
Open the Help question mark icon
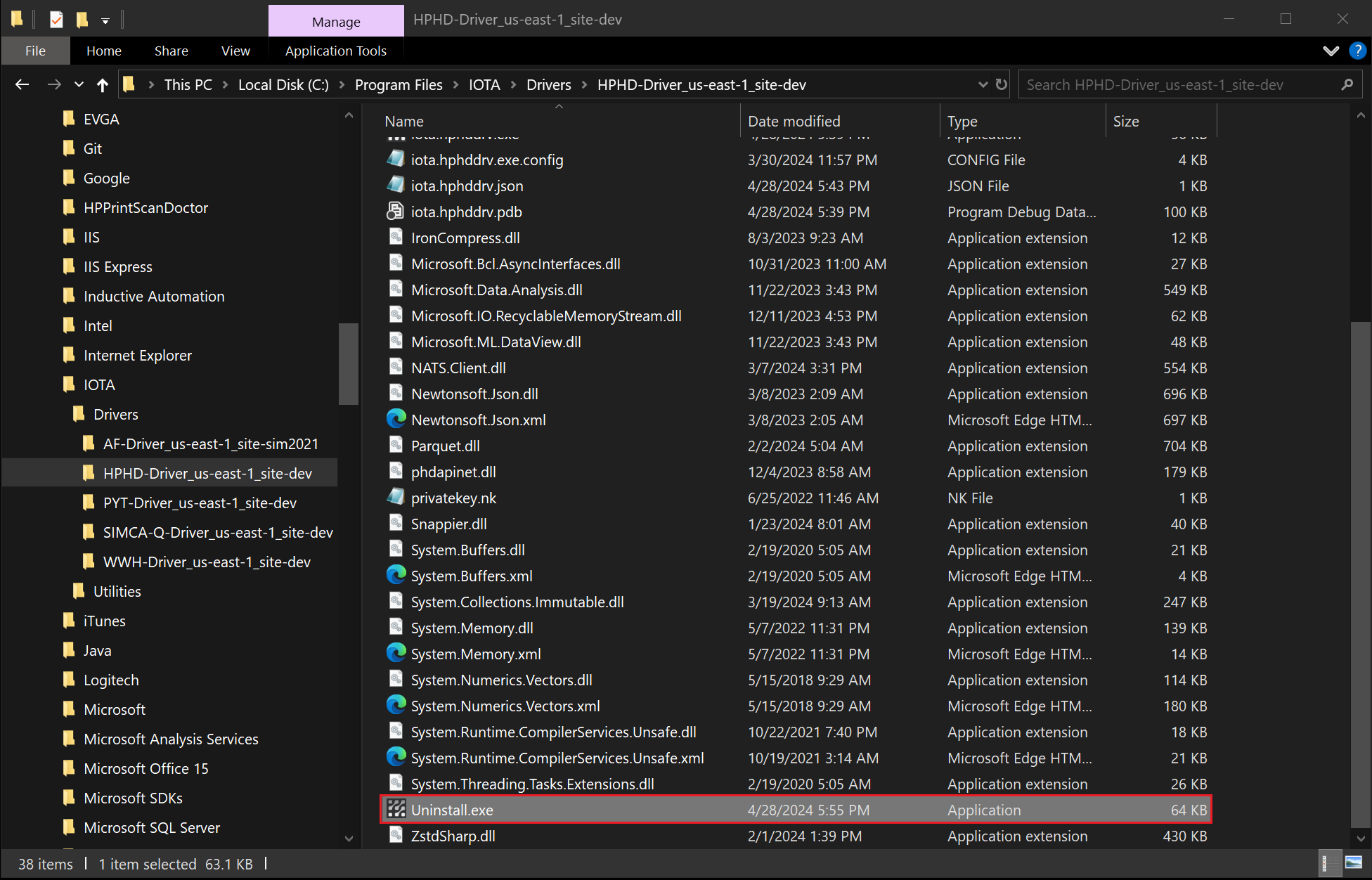[1357, 51]
